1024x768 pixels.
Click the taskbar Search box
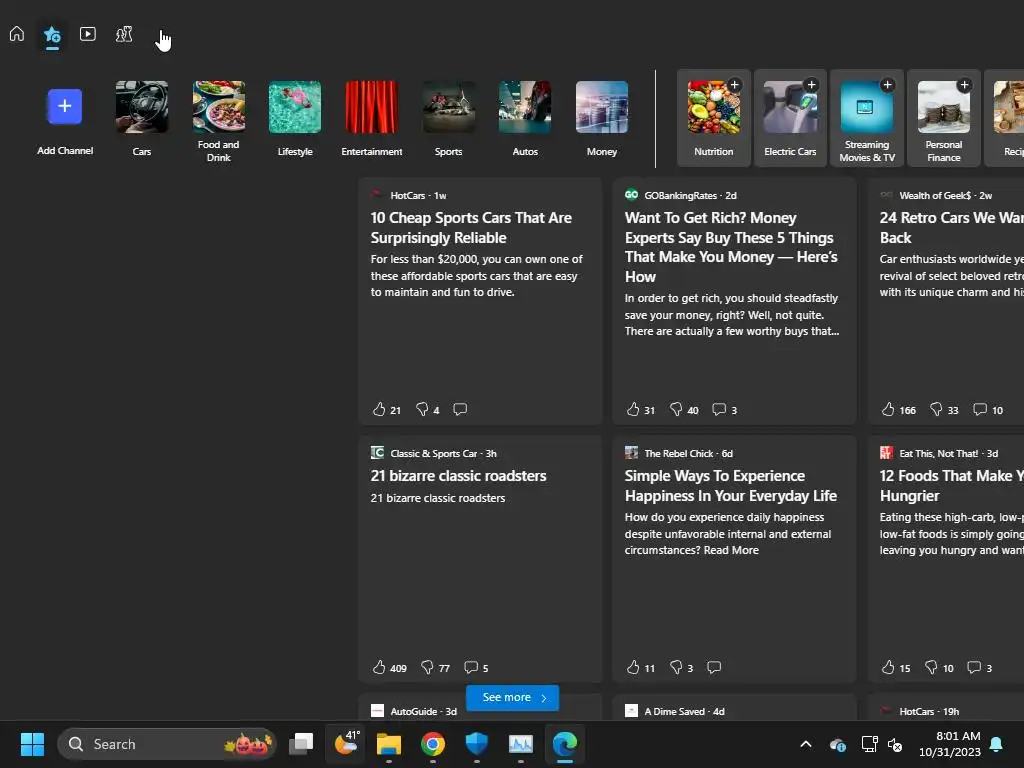[x=167, y=744]
